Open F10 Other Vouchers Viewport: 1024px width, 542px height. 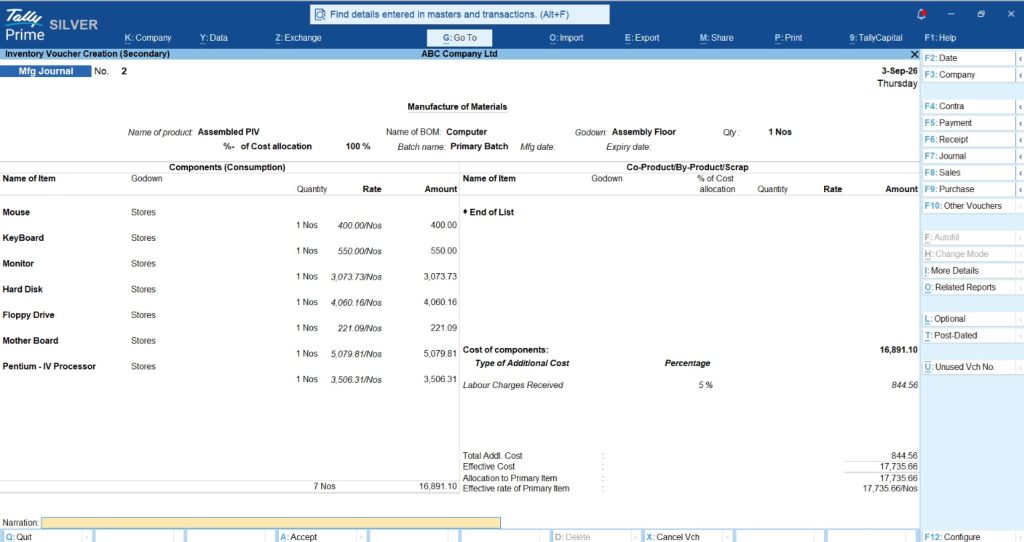968,206
